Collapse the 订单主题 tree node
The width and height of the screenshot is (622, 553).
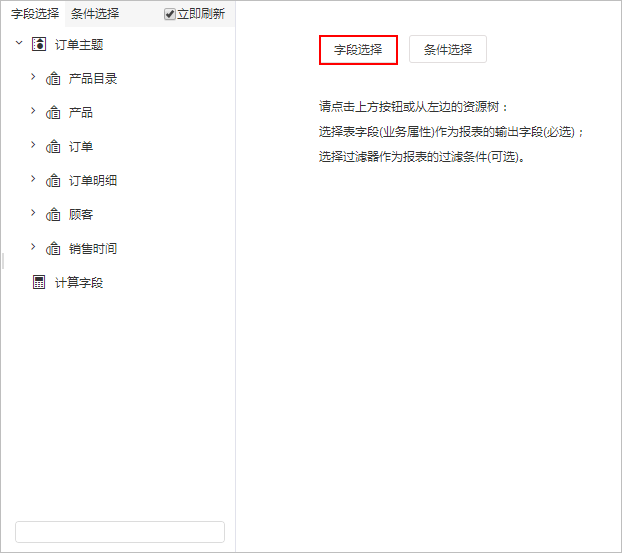click(x=19, y=42)
